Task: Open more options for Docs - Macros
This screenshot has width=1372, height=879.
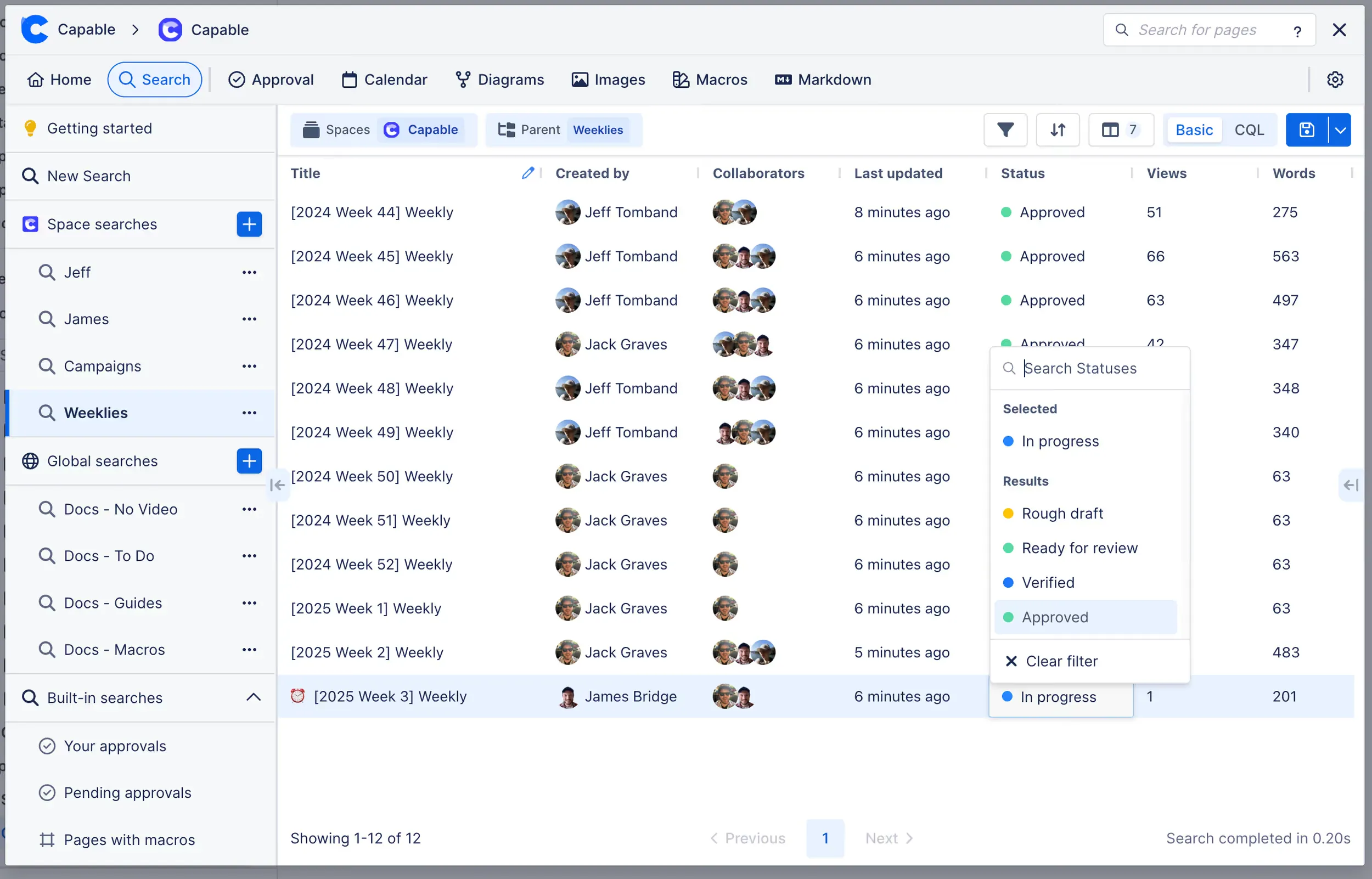Action: (249, 650)
